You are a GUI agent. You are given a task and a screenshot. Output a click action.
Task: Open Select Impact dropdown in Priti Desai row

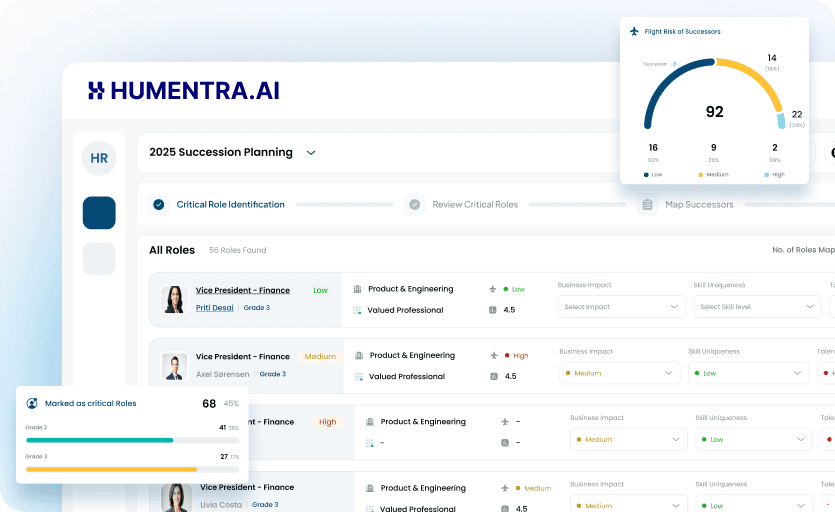pyautogui.click(x=621, y=307)
